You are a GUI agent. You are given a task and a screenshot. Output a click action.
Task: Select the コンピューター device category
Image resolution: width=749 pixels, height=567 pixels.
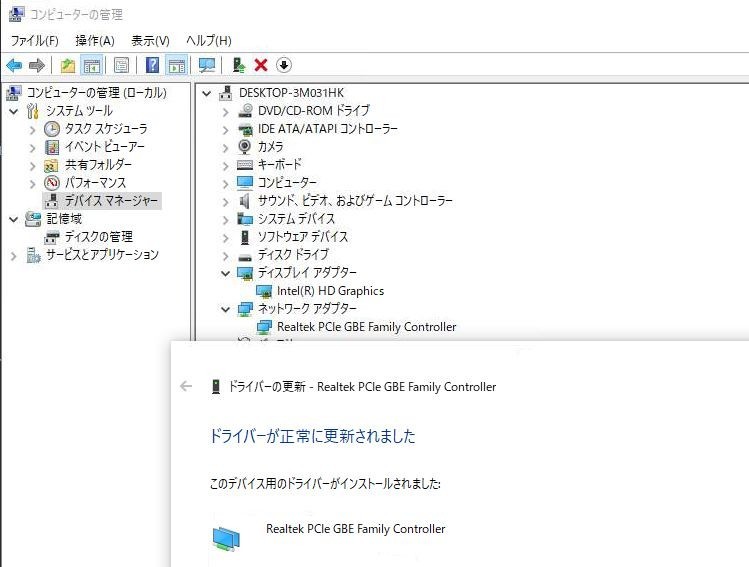pyautogui.click(x=287, y=182)
